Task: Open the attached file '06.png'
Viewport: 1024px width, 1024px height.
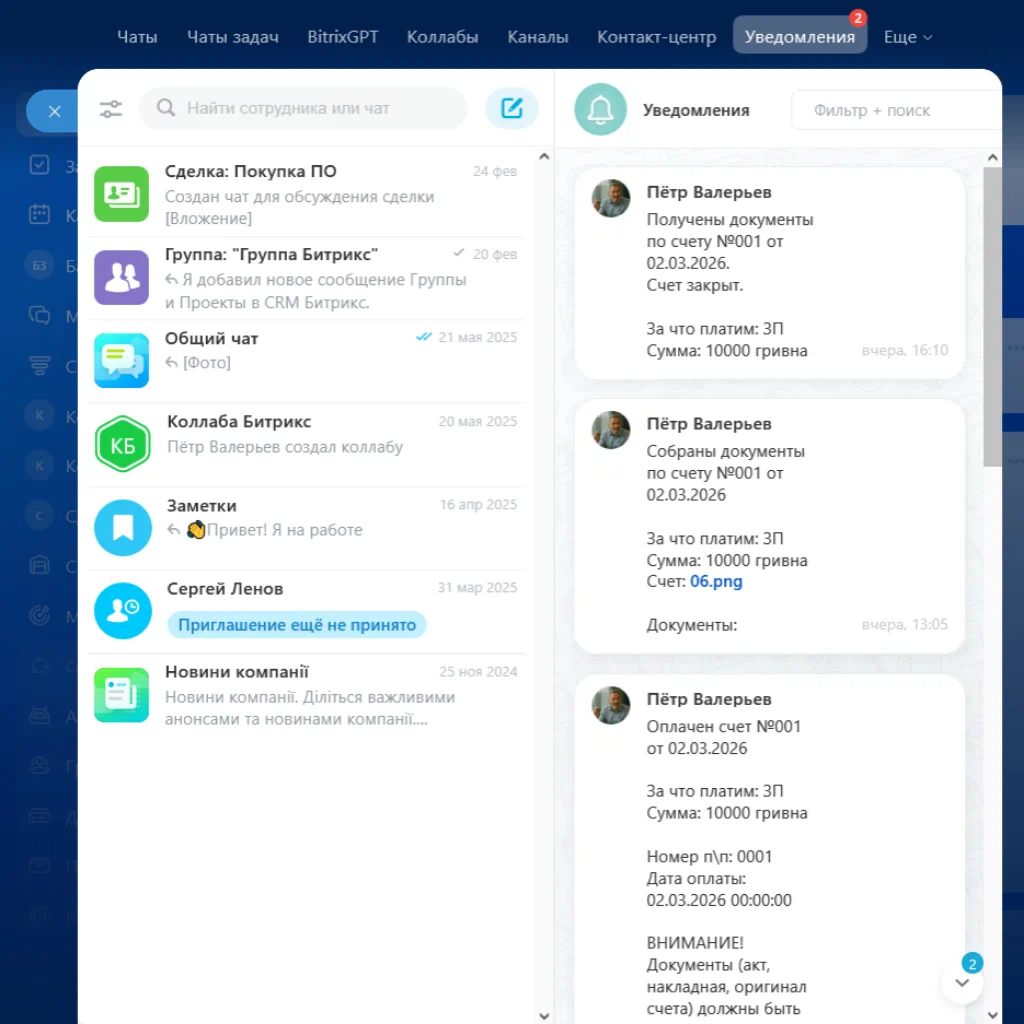Action: point(716,581)
